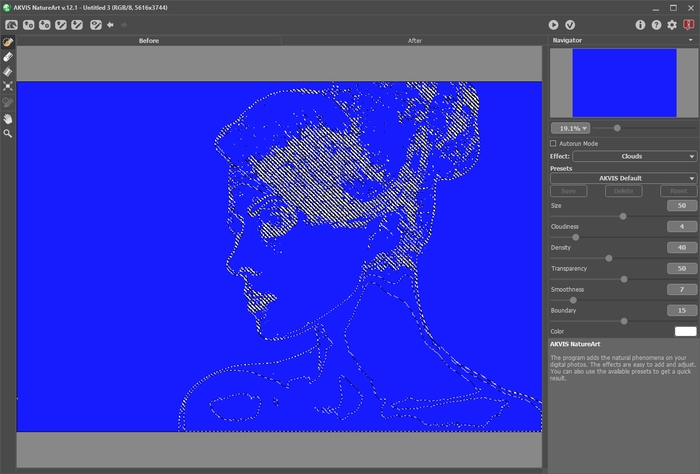
Task: Click the Smoothness value field showing 7
Action: [x=682, y=290]
